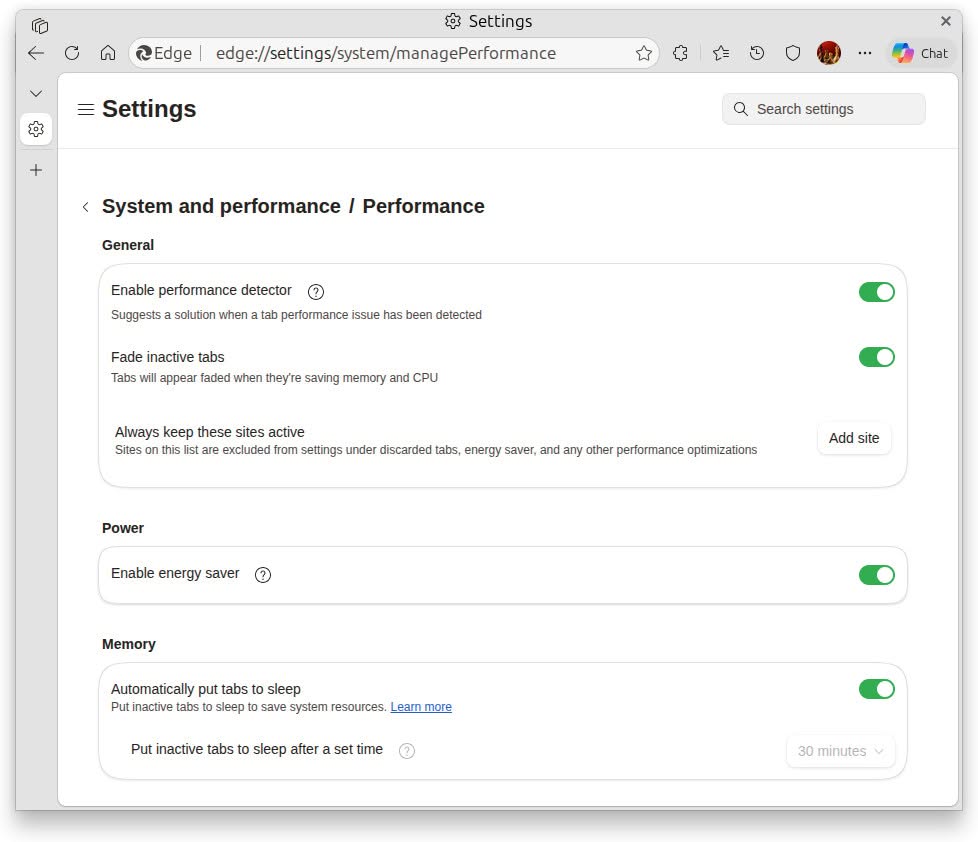Go back using the browser back arrow
This screenshot has width=978, height=842.
[36, 53]
